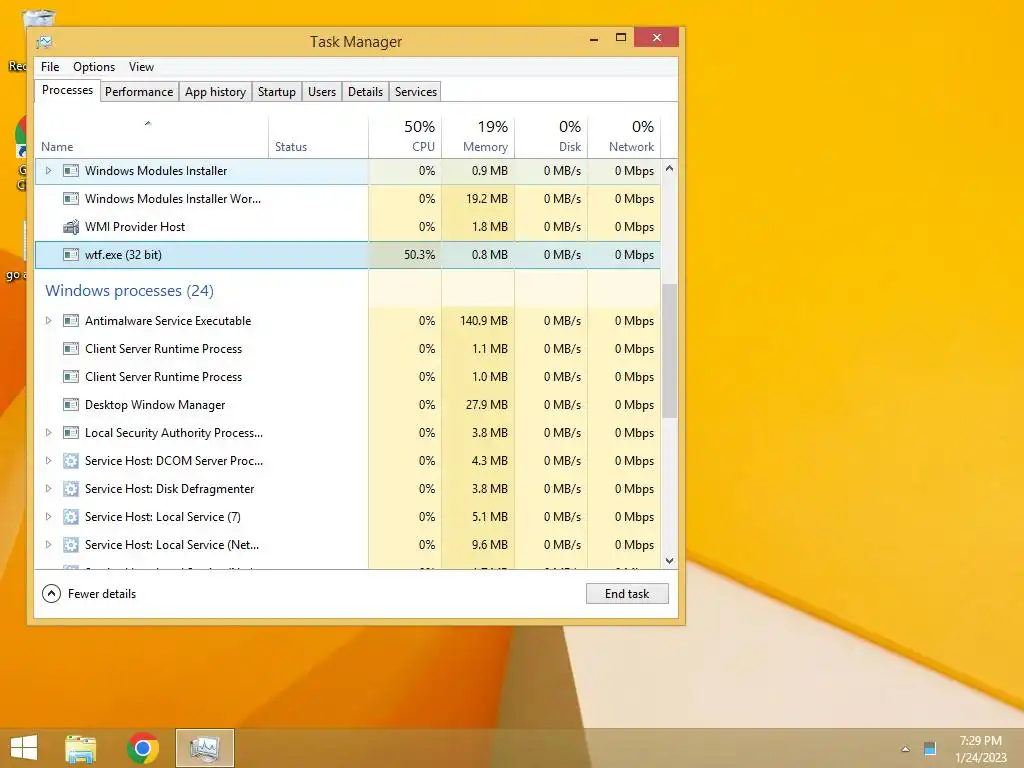
Task: Click the WMI Provider Host icon
Action: coord(71,227)
